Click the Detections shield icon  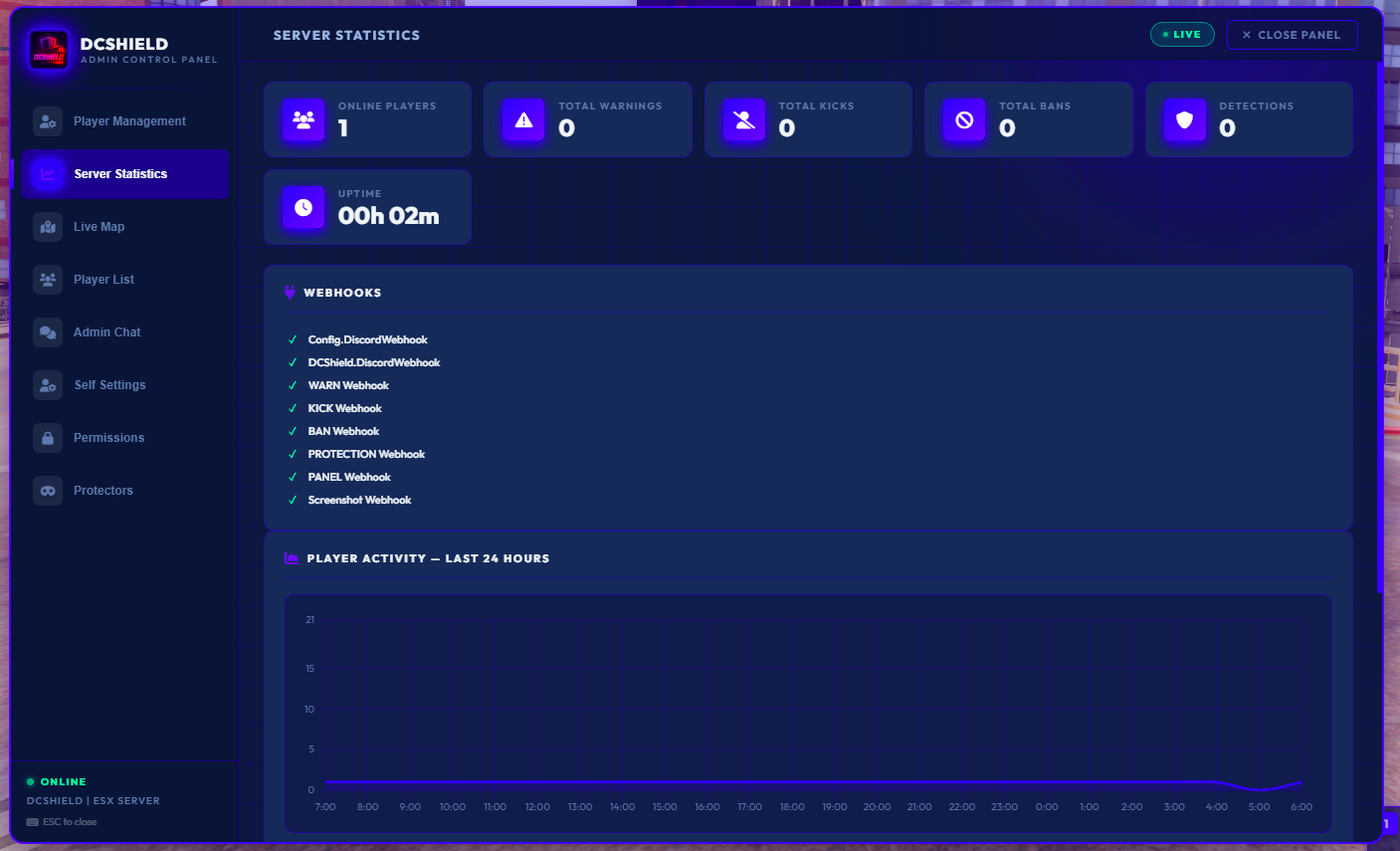(x=1184, y=119)
